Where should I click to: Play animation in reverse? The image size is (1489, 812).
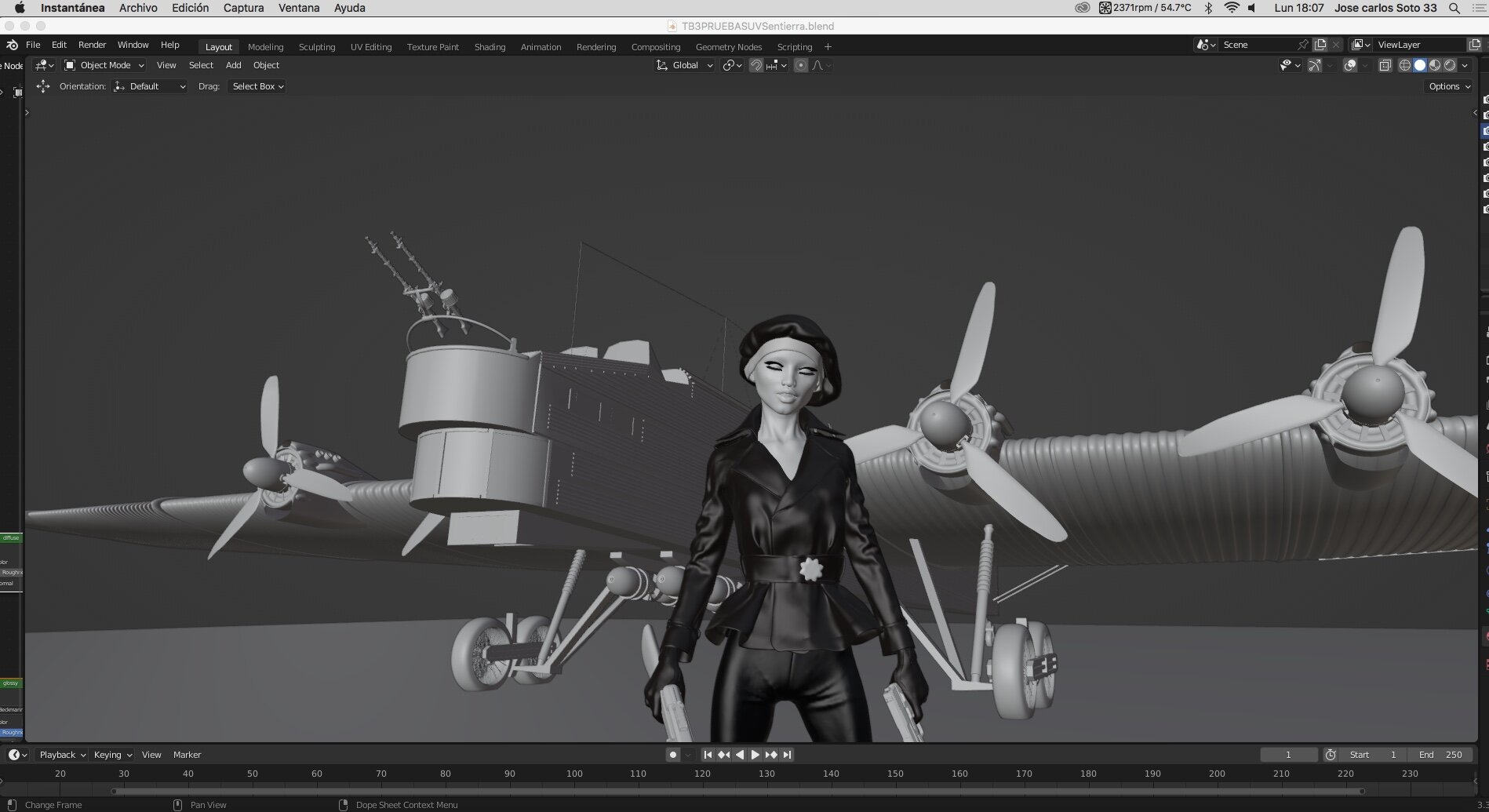739,755
